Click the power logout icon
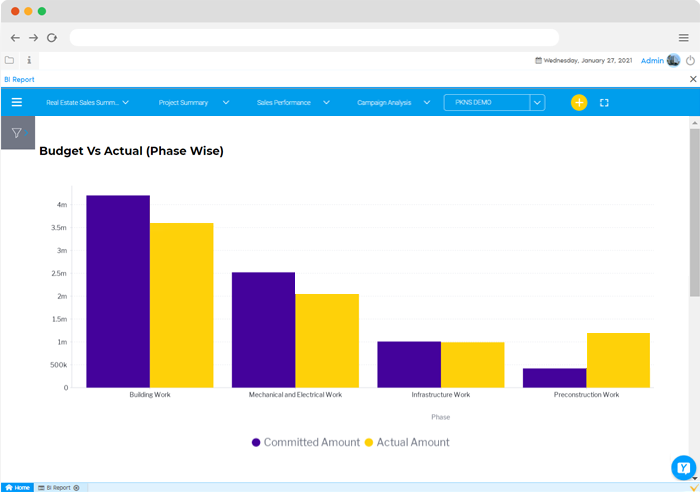The height and width of the screenshot is (492, 700). (x=690, y=60)
